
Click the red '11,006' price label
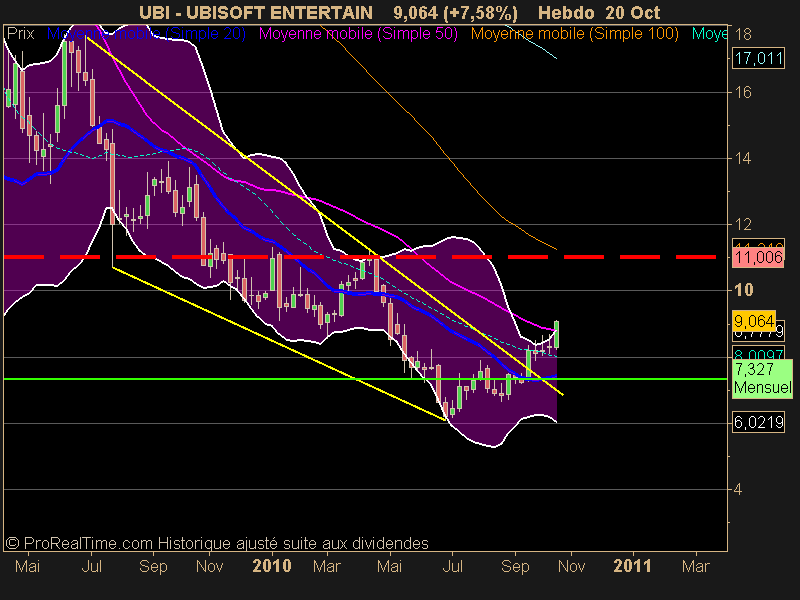[758, 257]
